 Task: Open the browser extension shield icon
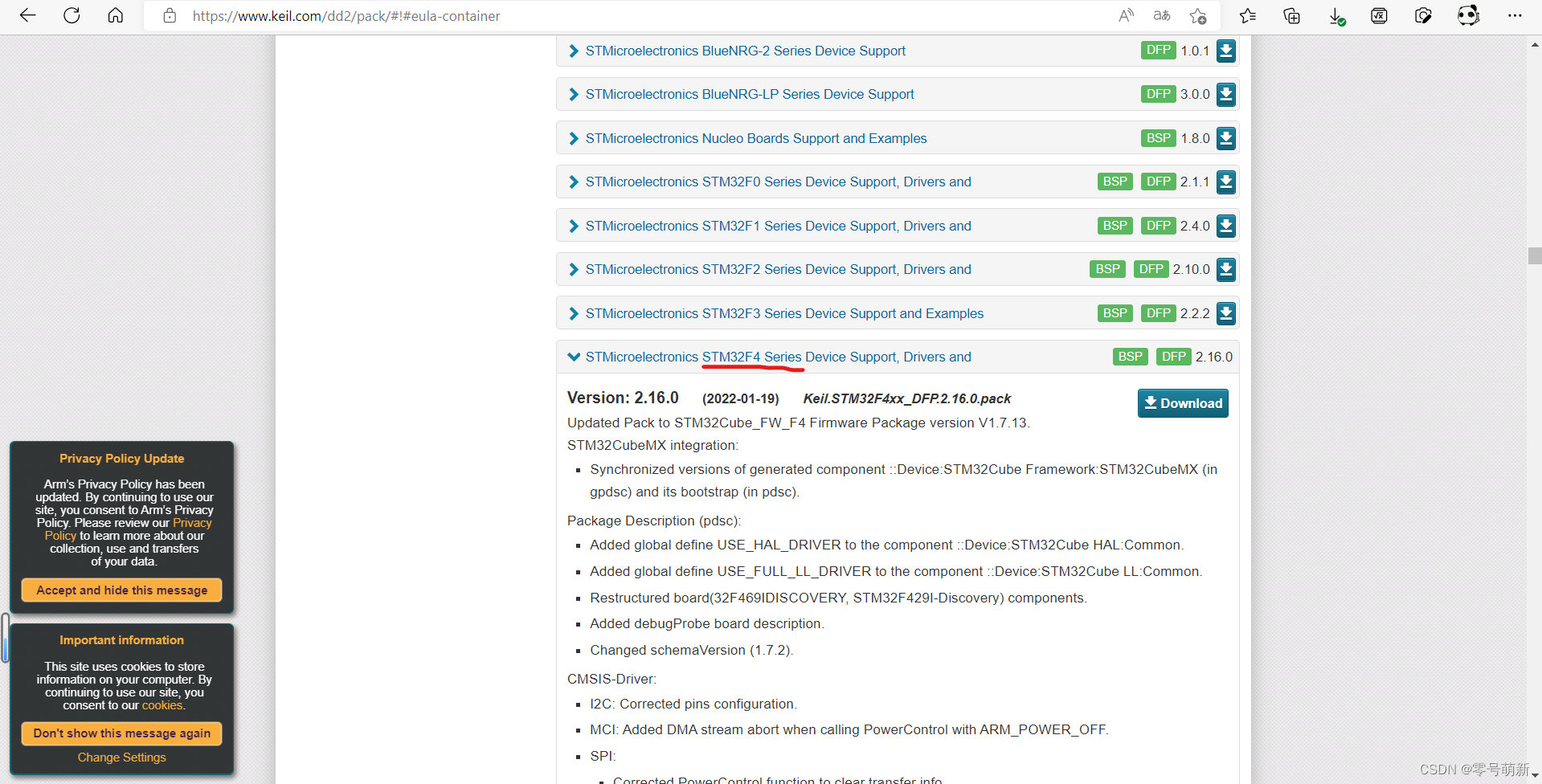[x=1423, y=15]
